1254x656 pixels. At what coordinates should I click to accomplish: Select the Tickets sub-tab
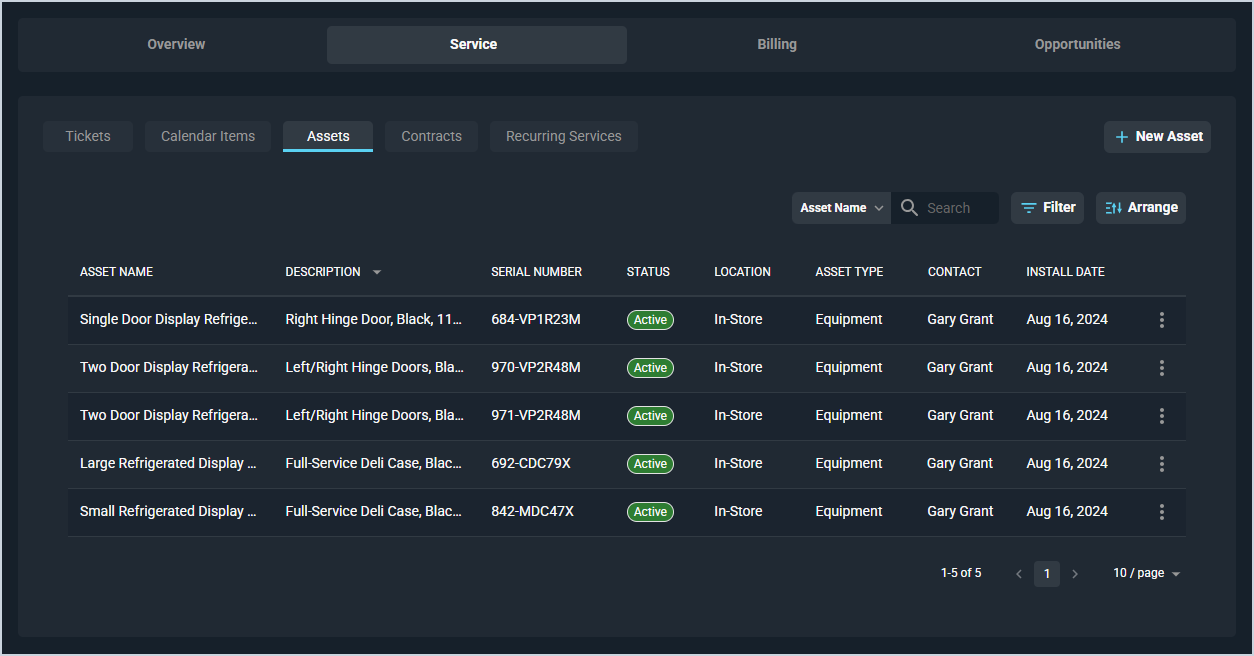coord(88,136)
